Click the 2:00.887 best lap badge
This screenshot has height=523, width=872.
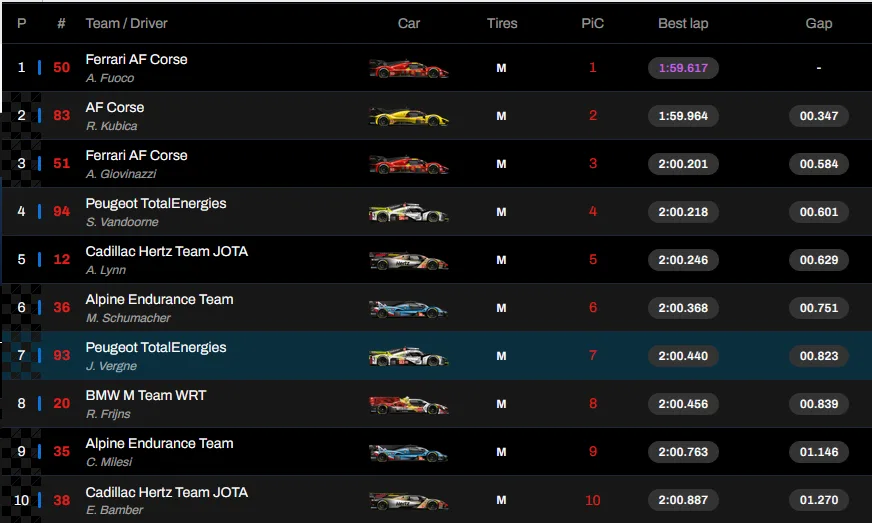coord(683,500)
